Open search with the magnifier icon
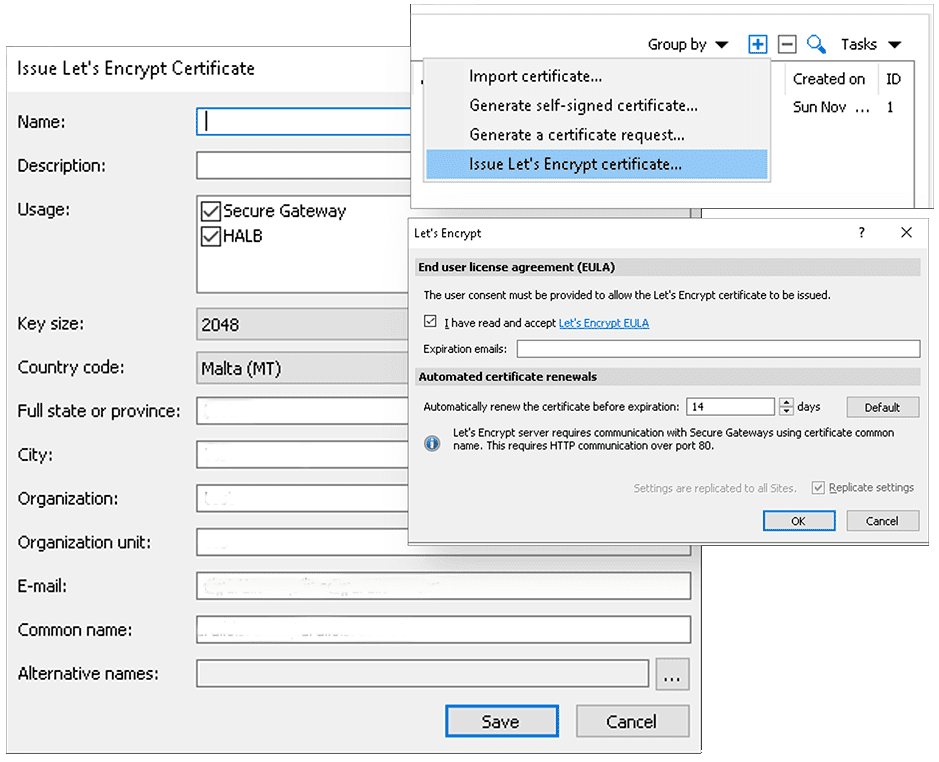 coord(816,44)
